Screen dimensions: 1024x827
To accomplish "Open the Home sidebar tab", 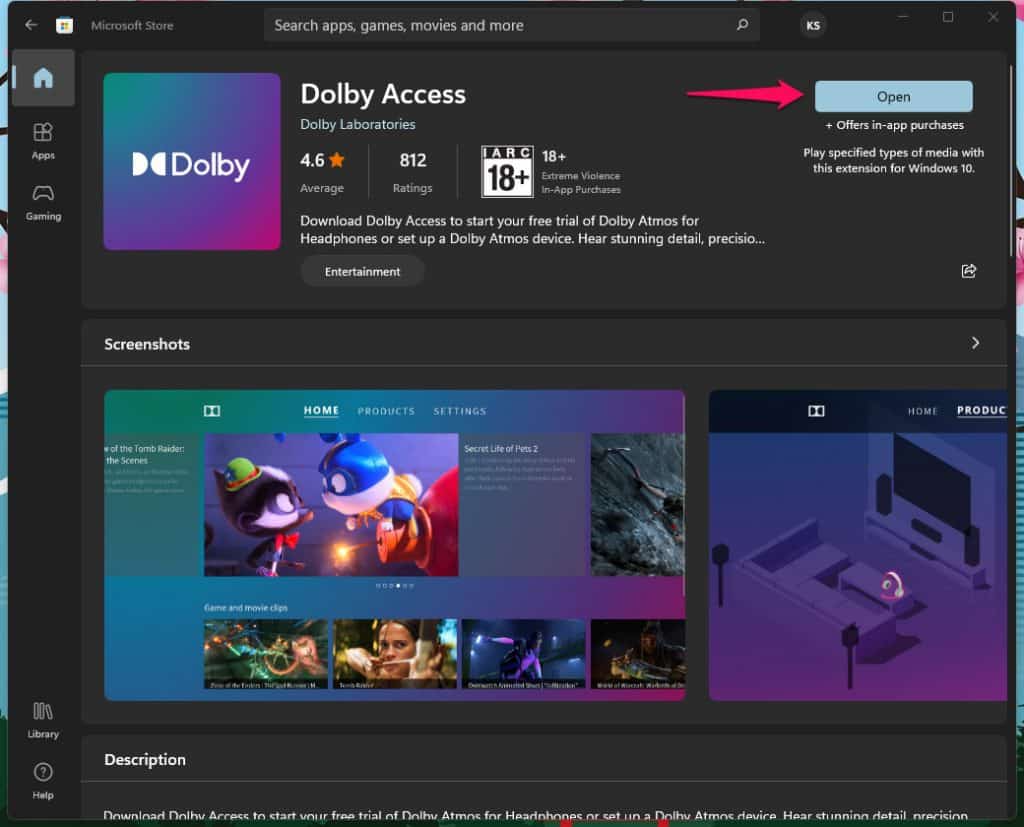I will pyautogui.click(x=43, y=78).
